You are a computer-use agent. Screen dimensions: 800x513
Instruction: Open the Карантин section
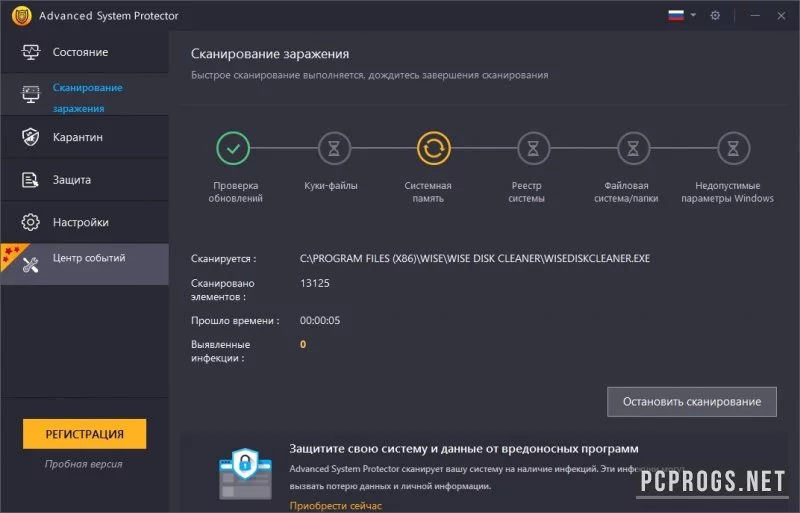85,137
